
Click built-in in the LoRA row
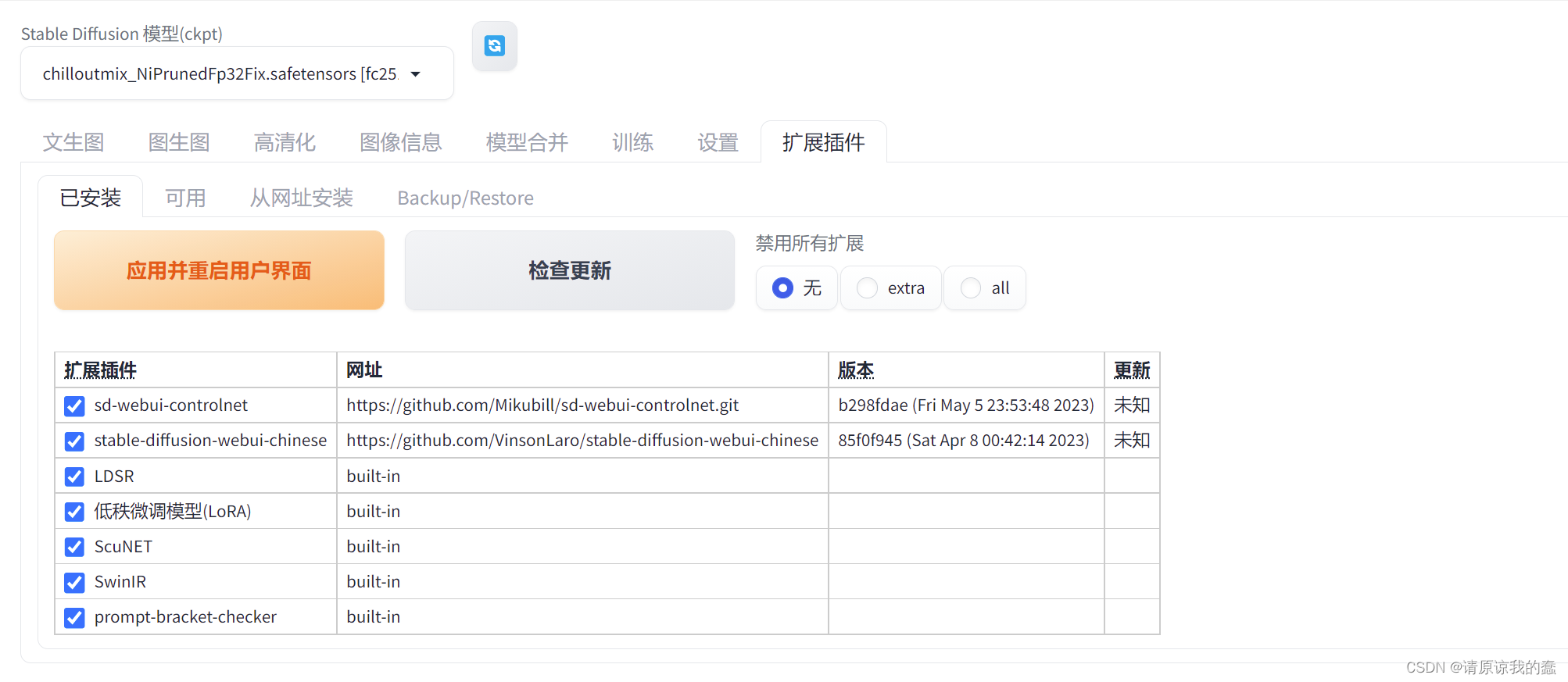(374, 512)
